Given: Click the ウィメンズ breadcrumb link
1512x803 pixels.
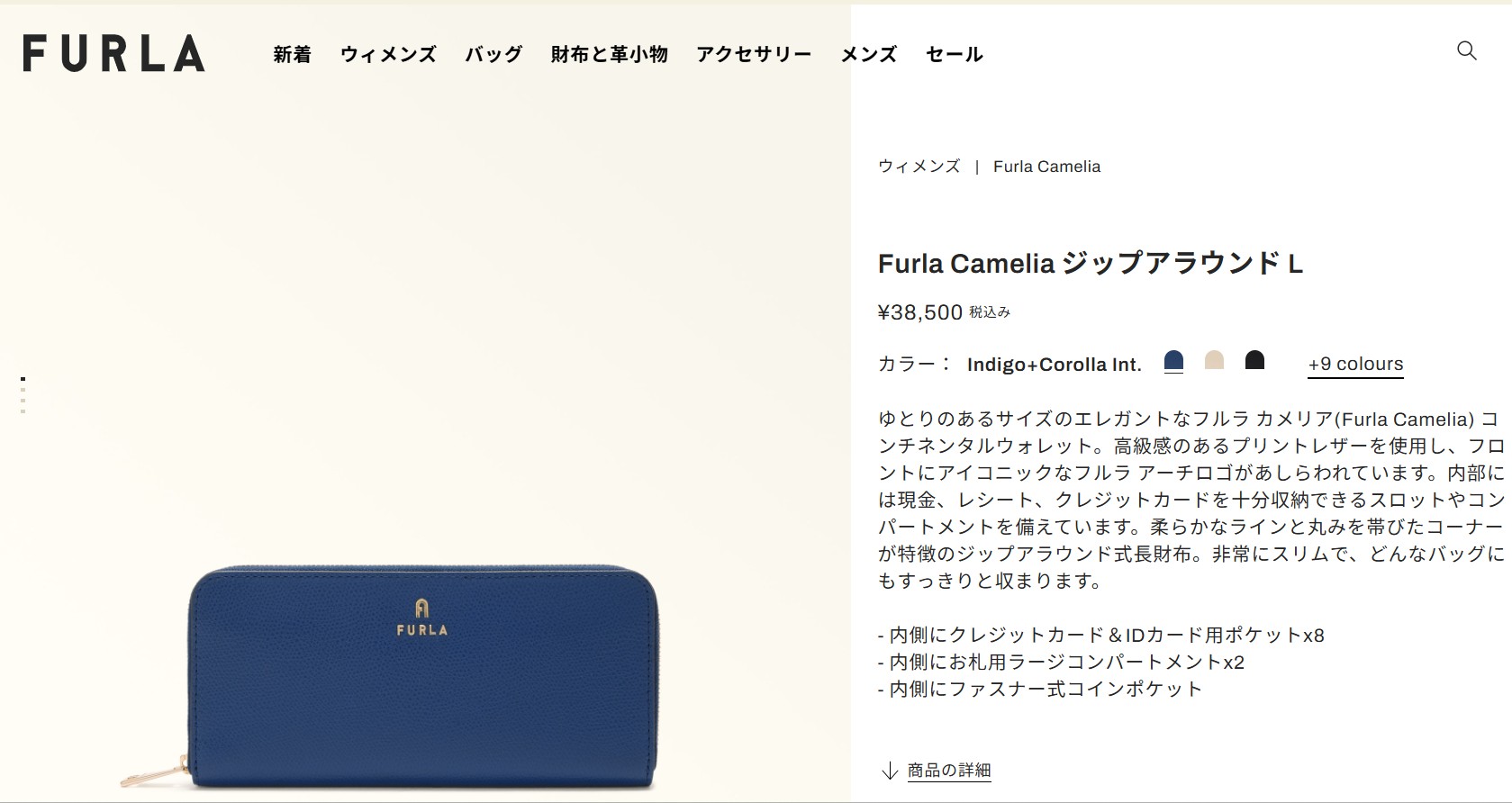Looking at the screenshot, I should click(919, 167).
